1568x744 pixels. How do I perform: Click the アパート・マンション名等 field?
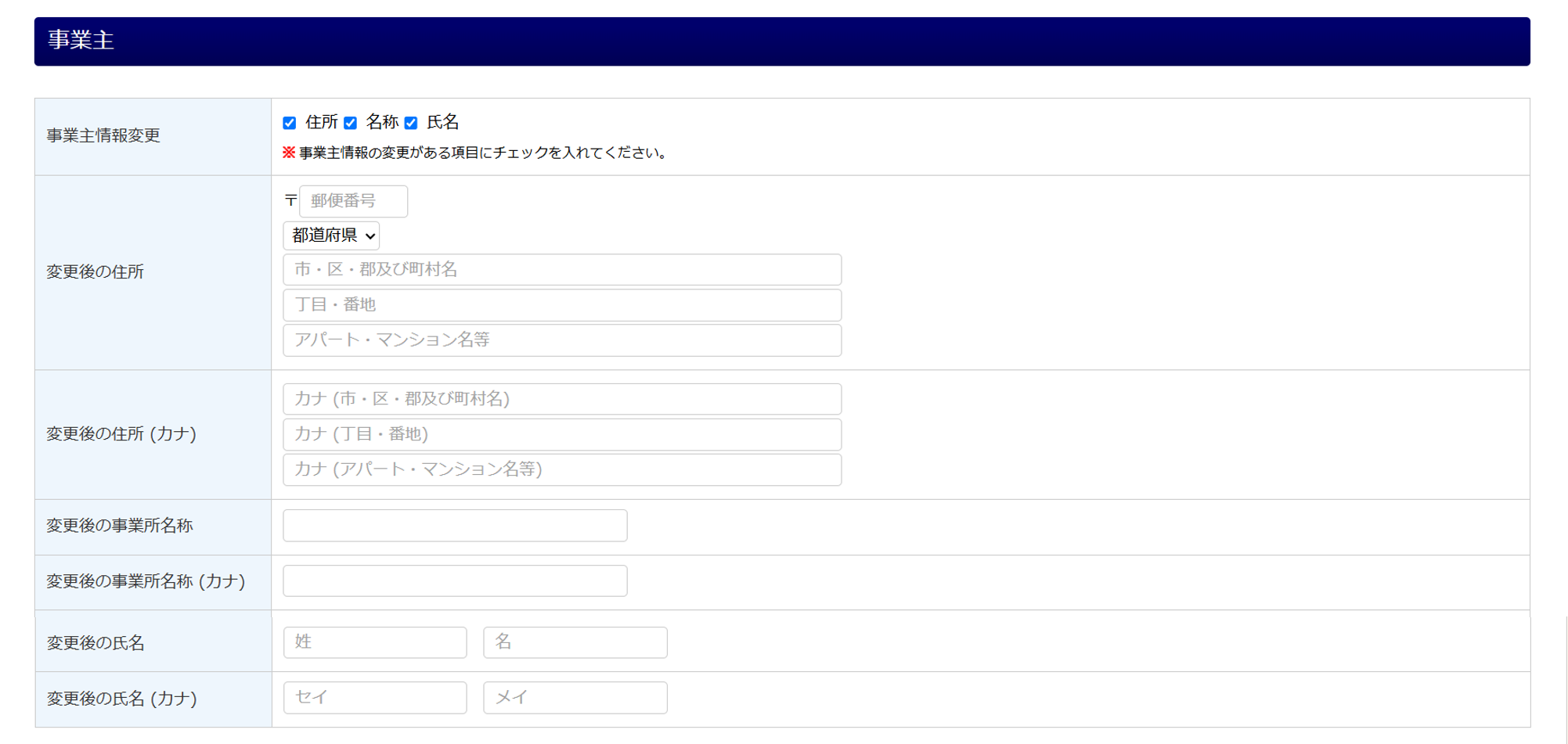pos(562,340)
